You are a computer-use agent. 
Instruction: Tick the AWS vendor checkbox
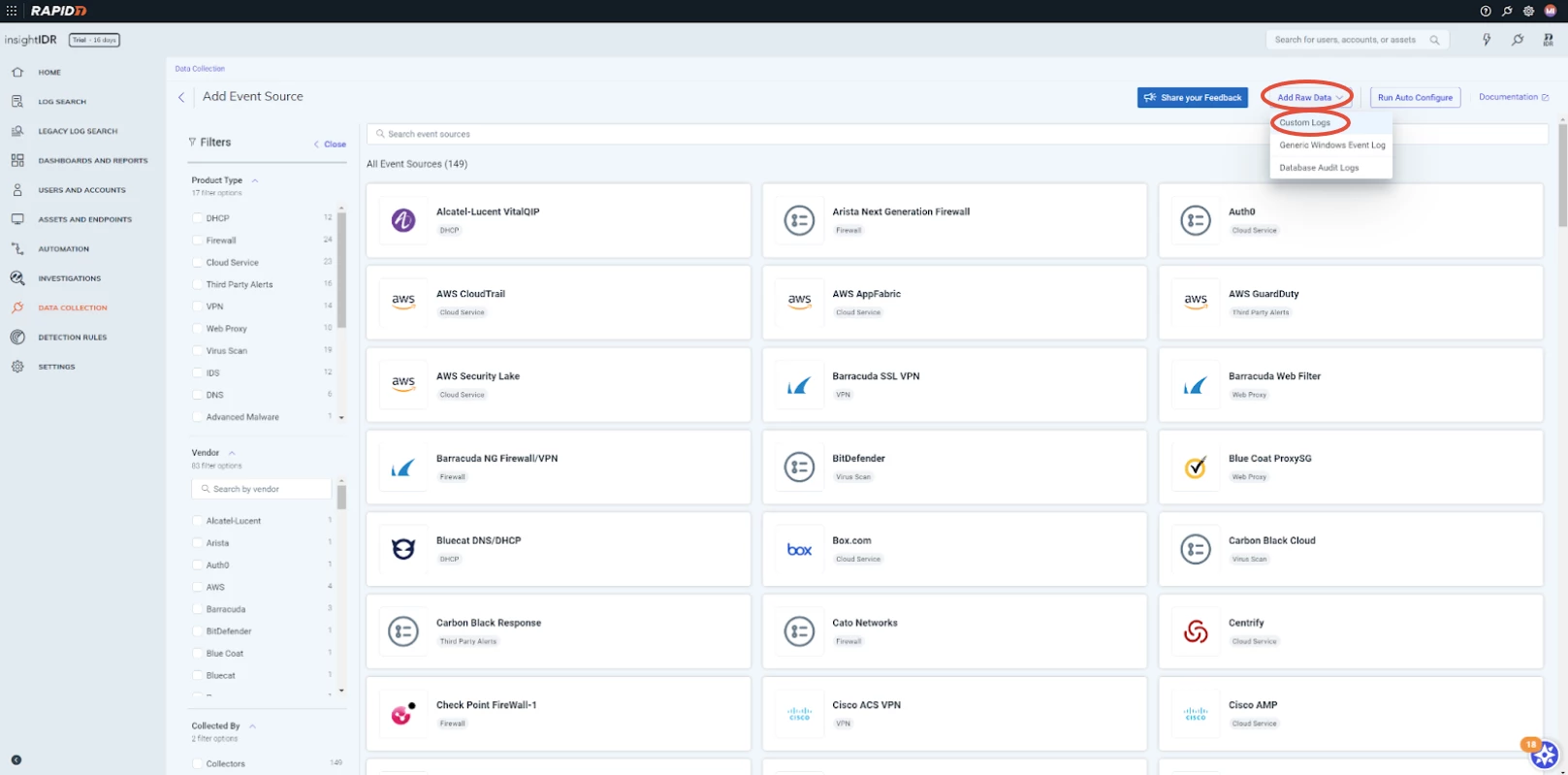[198, 587]
